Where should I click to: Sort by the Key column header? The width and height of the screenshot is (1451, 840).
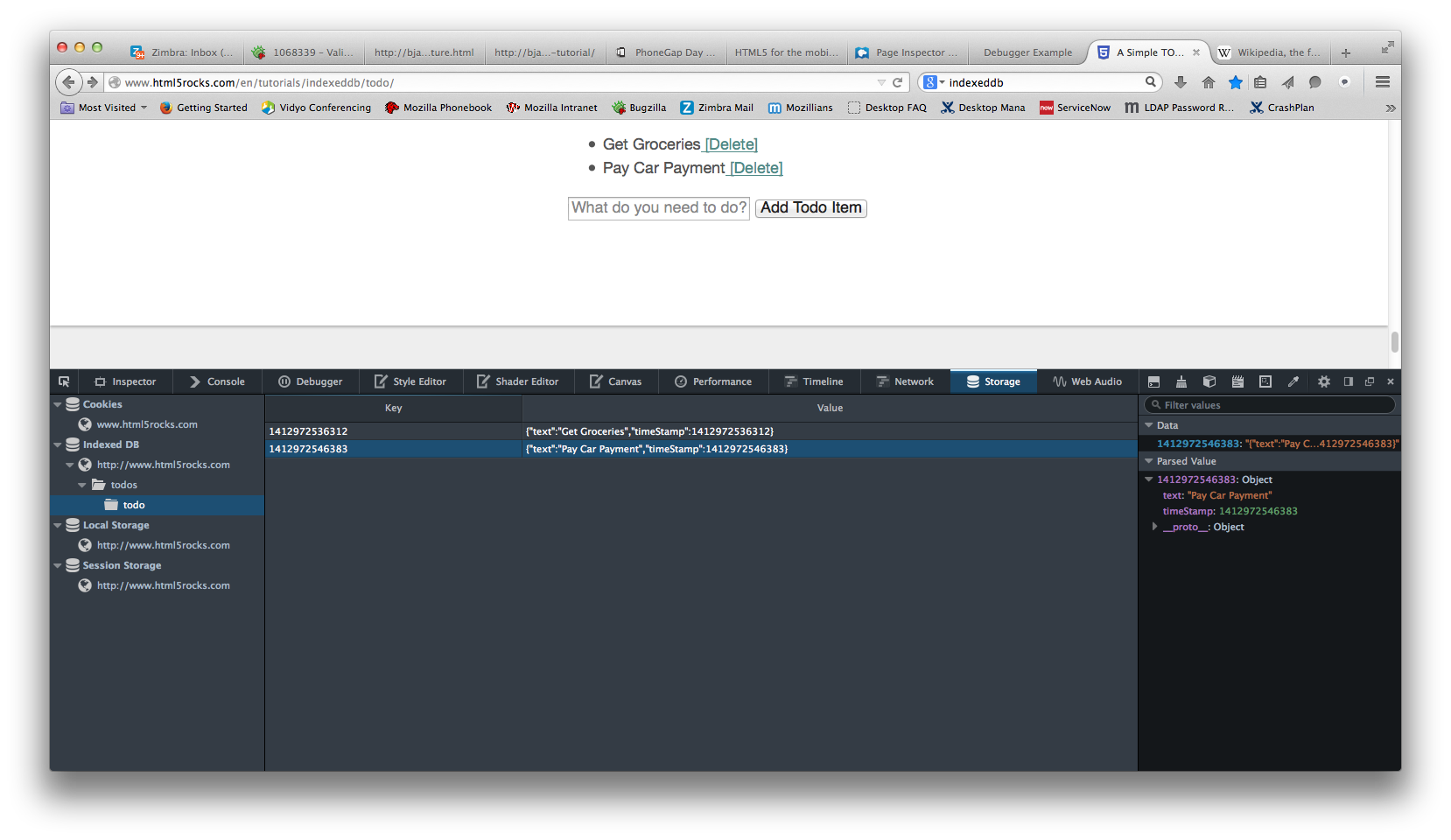(394, 408)
